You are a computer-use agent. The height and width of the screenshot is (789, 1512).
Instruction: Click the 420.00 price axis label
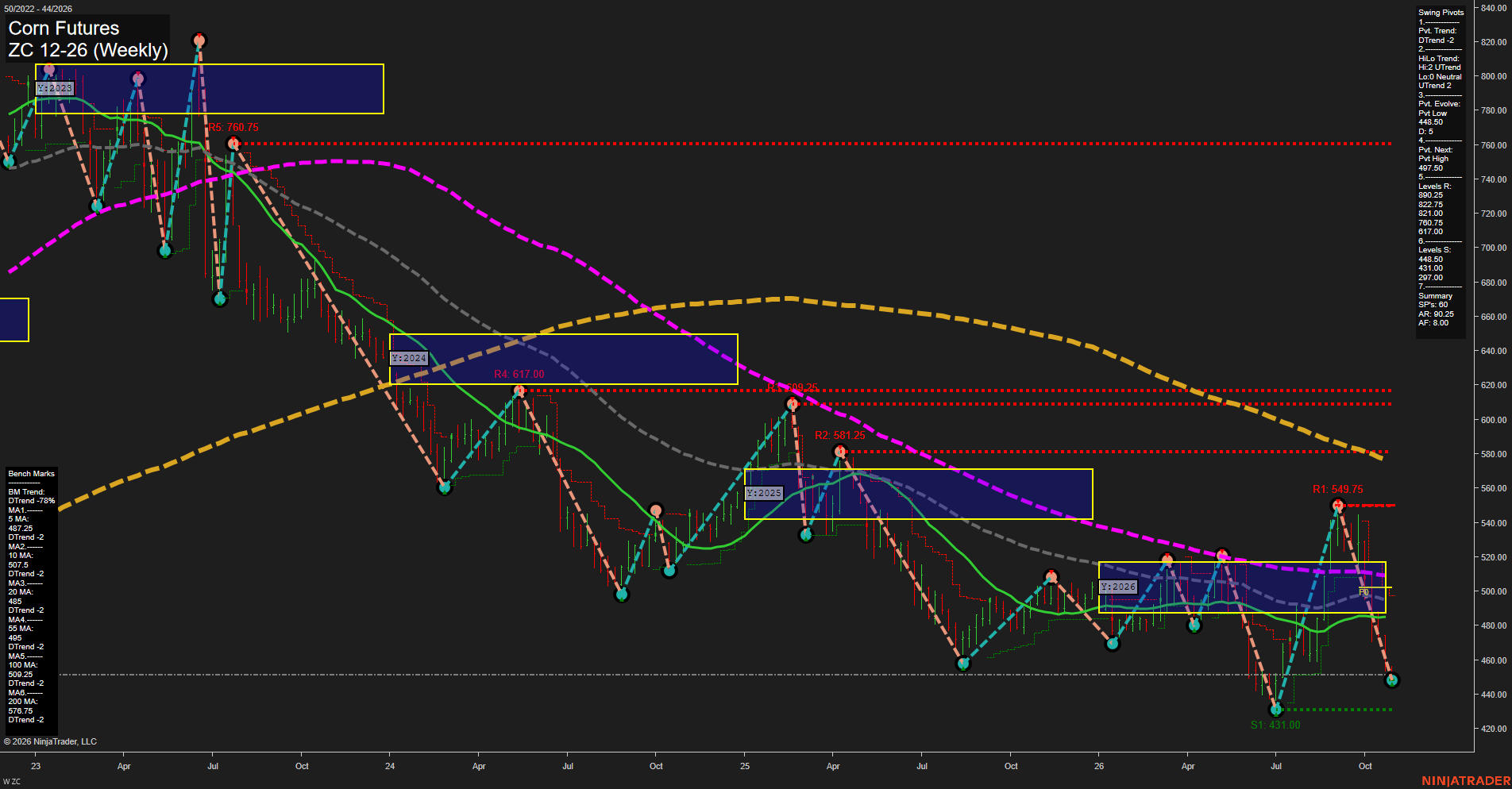click(x=1494, y=729)
